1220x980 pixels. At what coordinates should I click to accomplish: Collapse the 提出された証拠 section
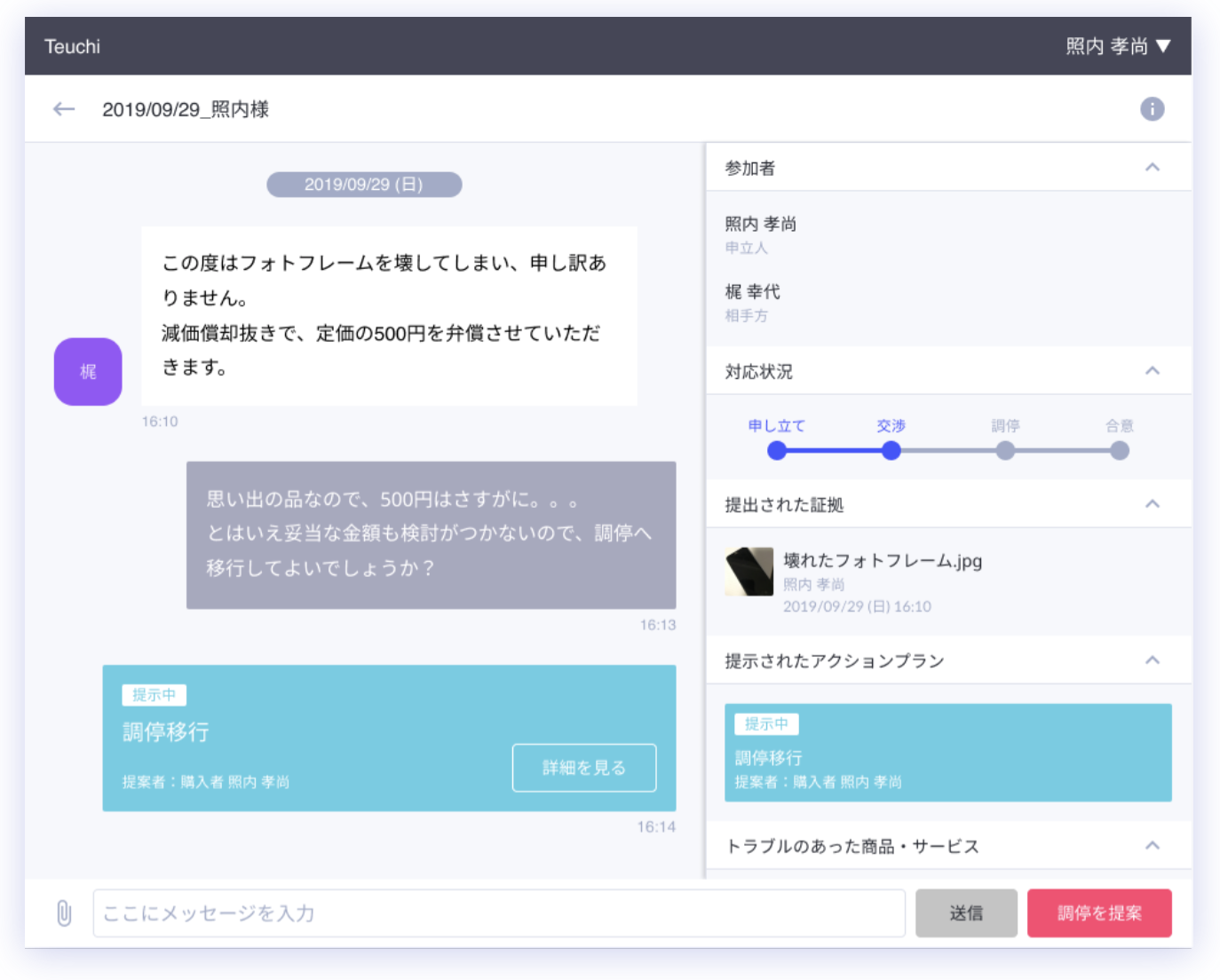(1152, 504)
